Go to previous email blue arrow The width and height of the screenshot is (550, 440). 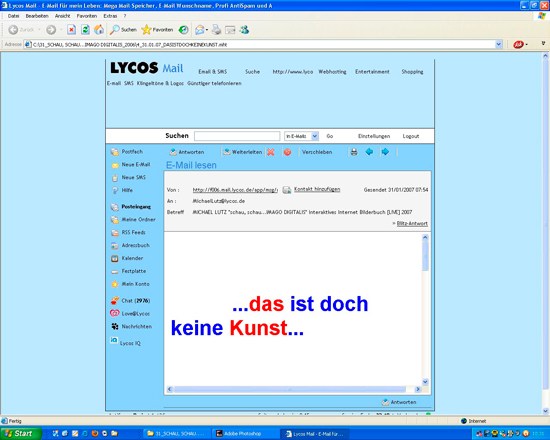[x=369, y=152]
